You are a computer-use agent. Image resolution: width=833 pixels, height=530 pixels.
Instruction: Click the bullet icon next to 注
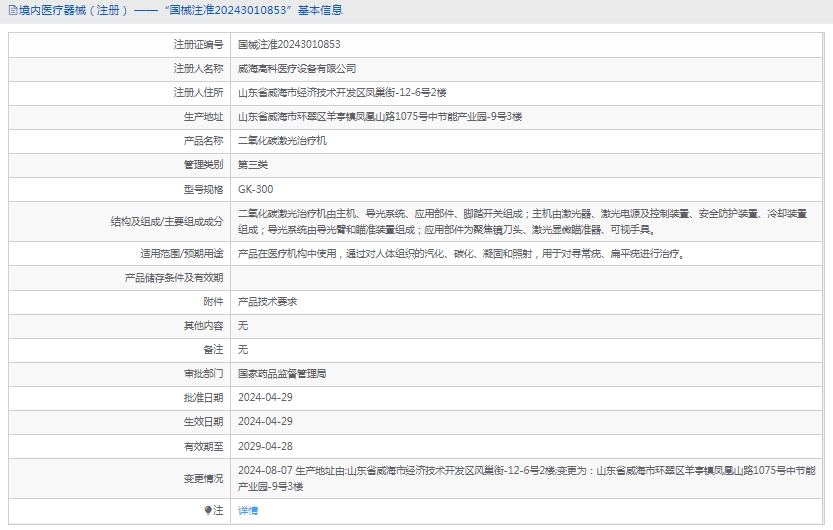click(208, 510)
